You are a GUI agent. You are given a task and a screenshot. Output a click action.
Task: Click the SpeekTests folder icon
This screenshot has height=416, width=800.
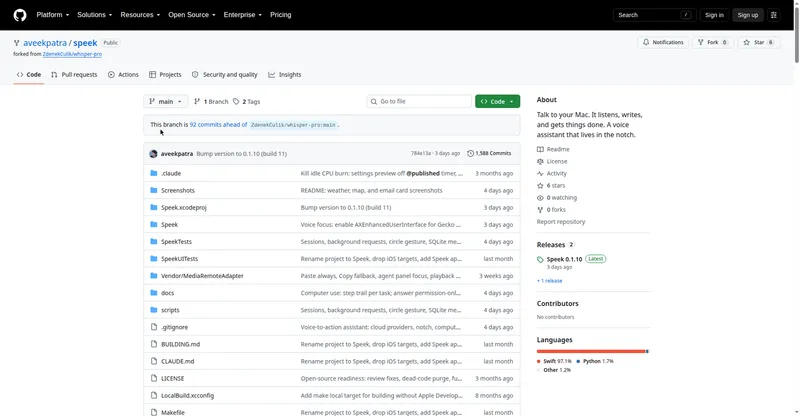pyautogui.click(x=154, y=241)
